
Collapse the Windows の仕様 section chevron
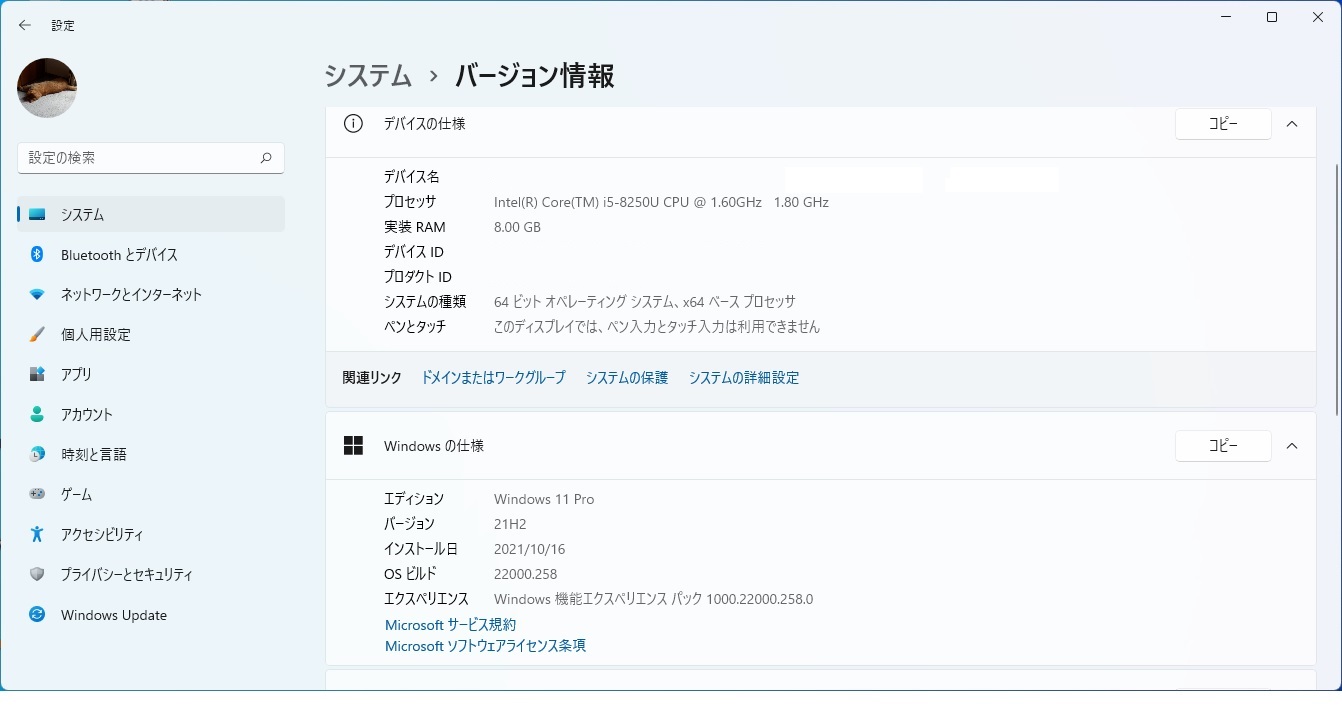1292,446
